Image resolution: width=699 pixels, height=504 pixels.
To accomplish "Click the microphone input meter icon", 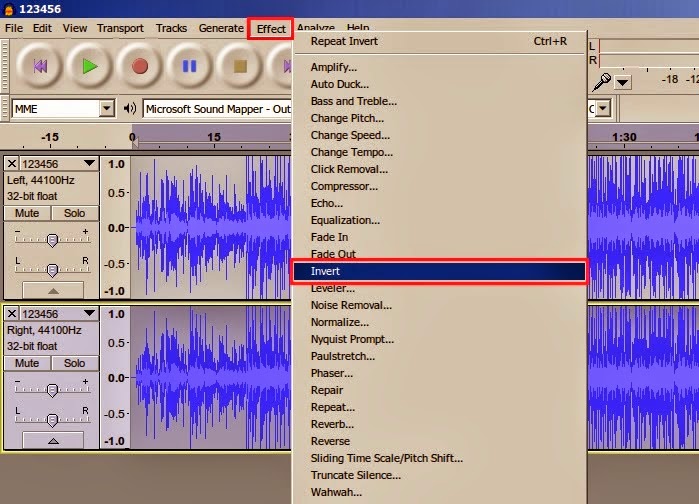I will [x=601, y=82].
